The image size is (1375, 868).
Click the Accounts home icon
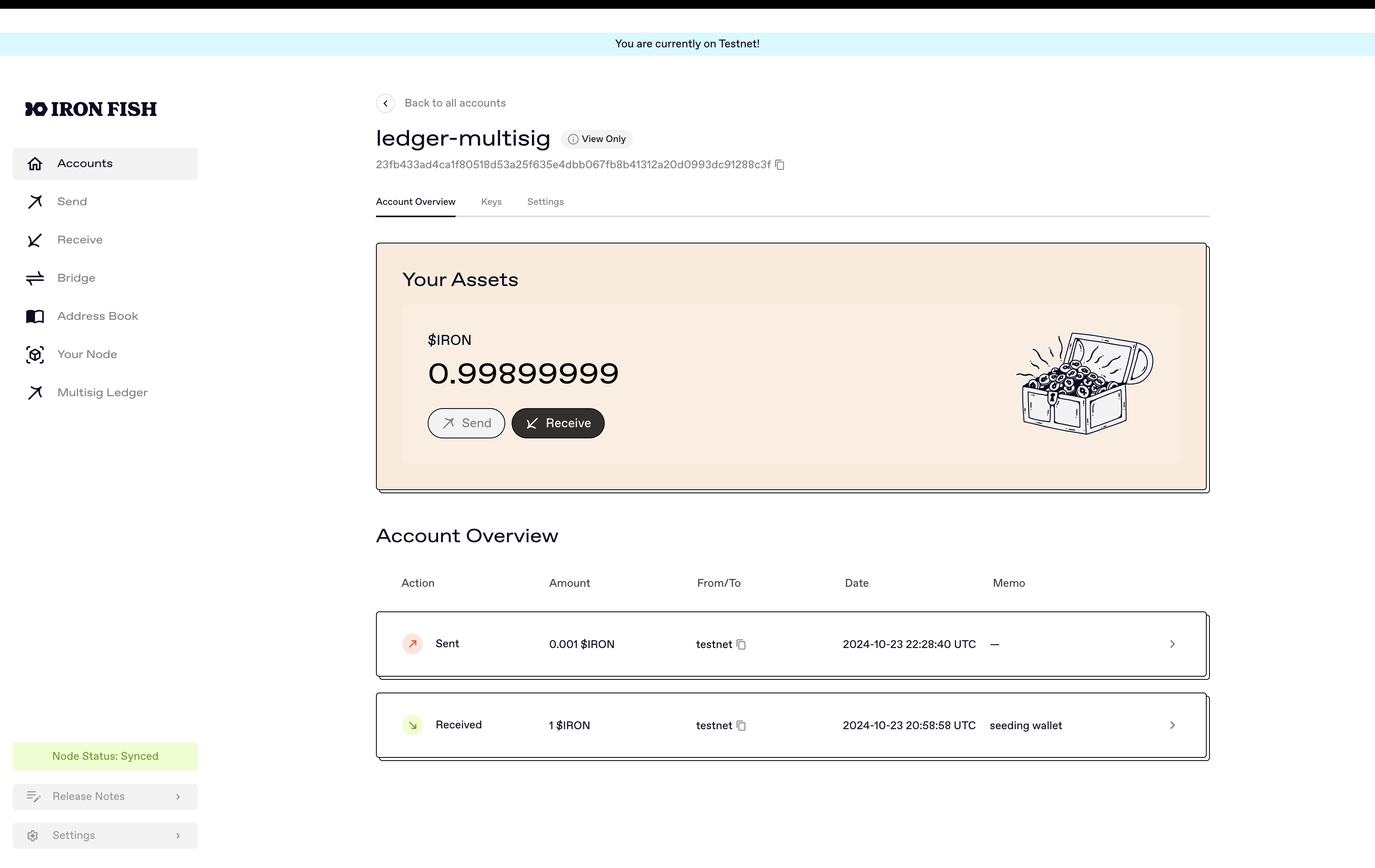coord(35,164)
